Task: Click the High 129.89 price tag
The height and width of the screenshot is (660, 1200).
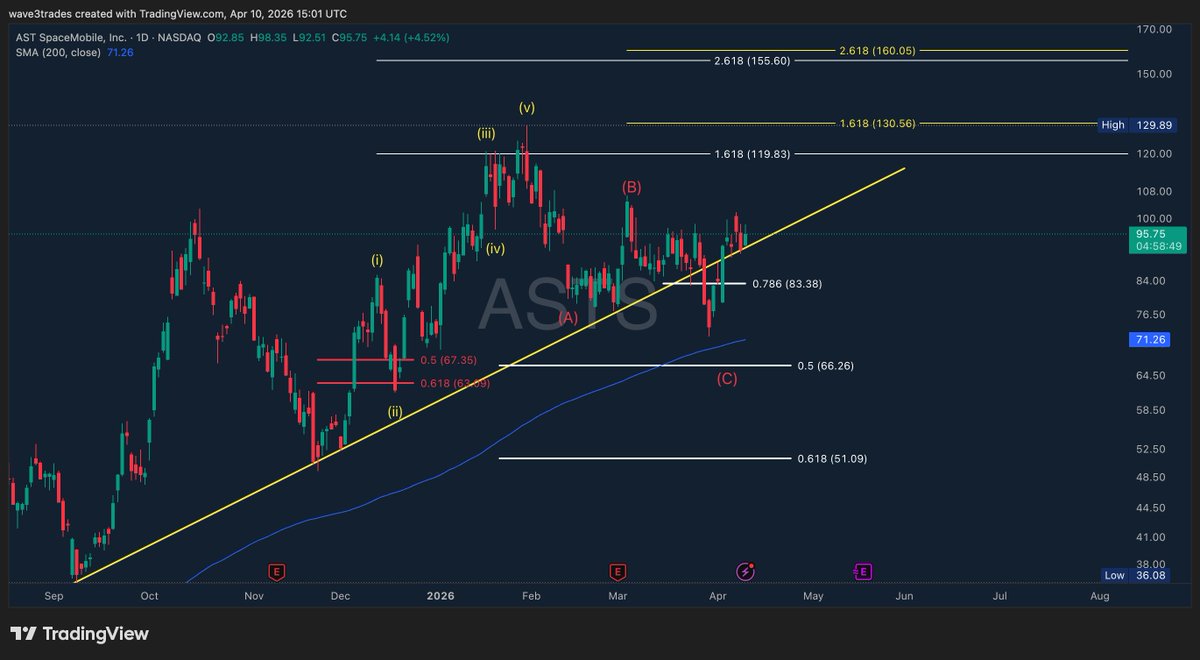Action: tap(1136, 125)
